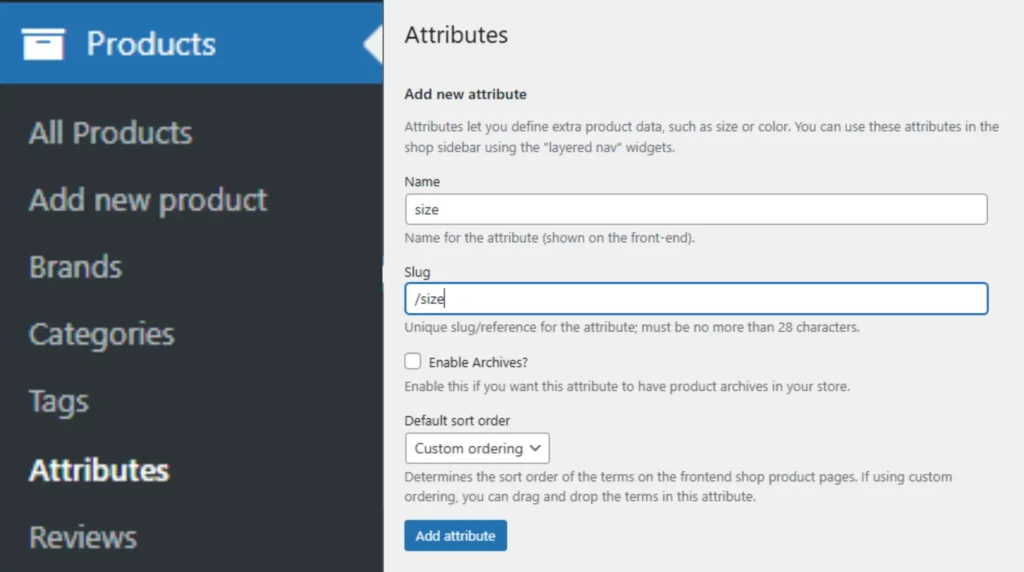Open the Default sort order dropdown

tap(477, 449)
